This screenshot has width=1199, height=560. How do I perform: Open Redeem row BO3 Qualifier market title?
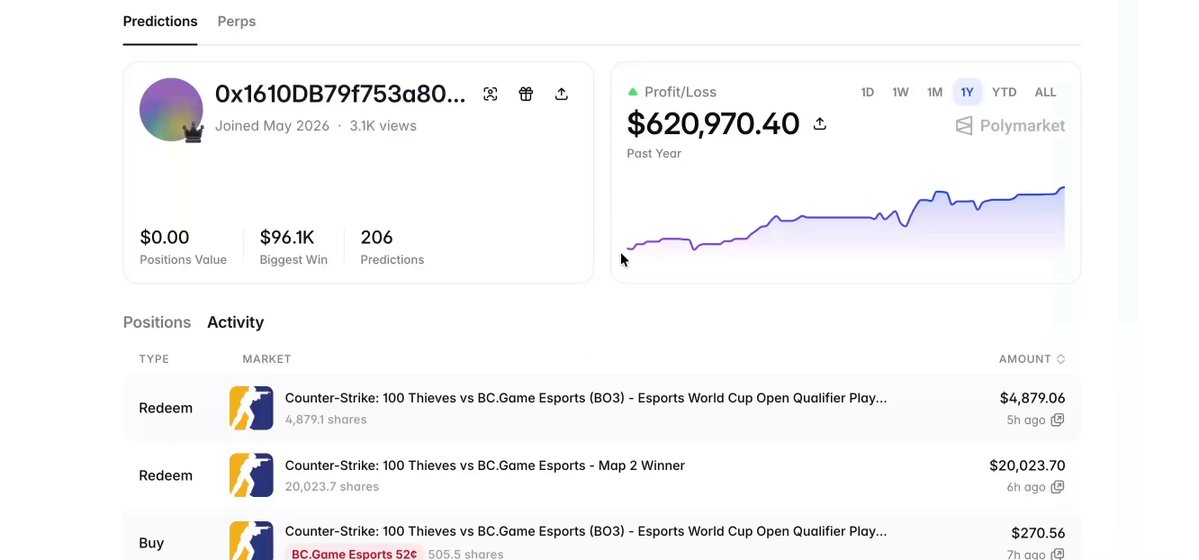(x=586, y=398)
